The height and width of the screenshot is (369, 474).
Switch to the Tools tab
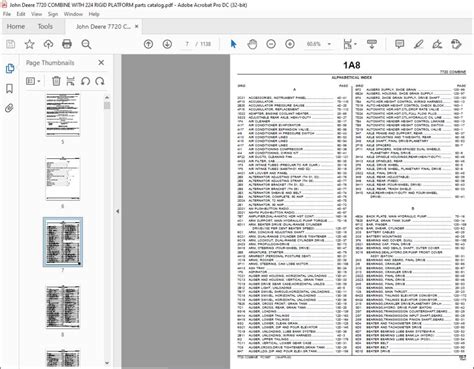pos(45,26)
